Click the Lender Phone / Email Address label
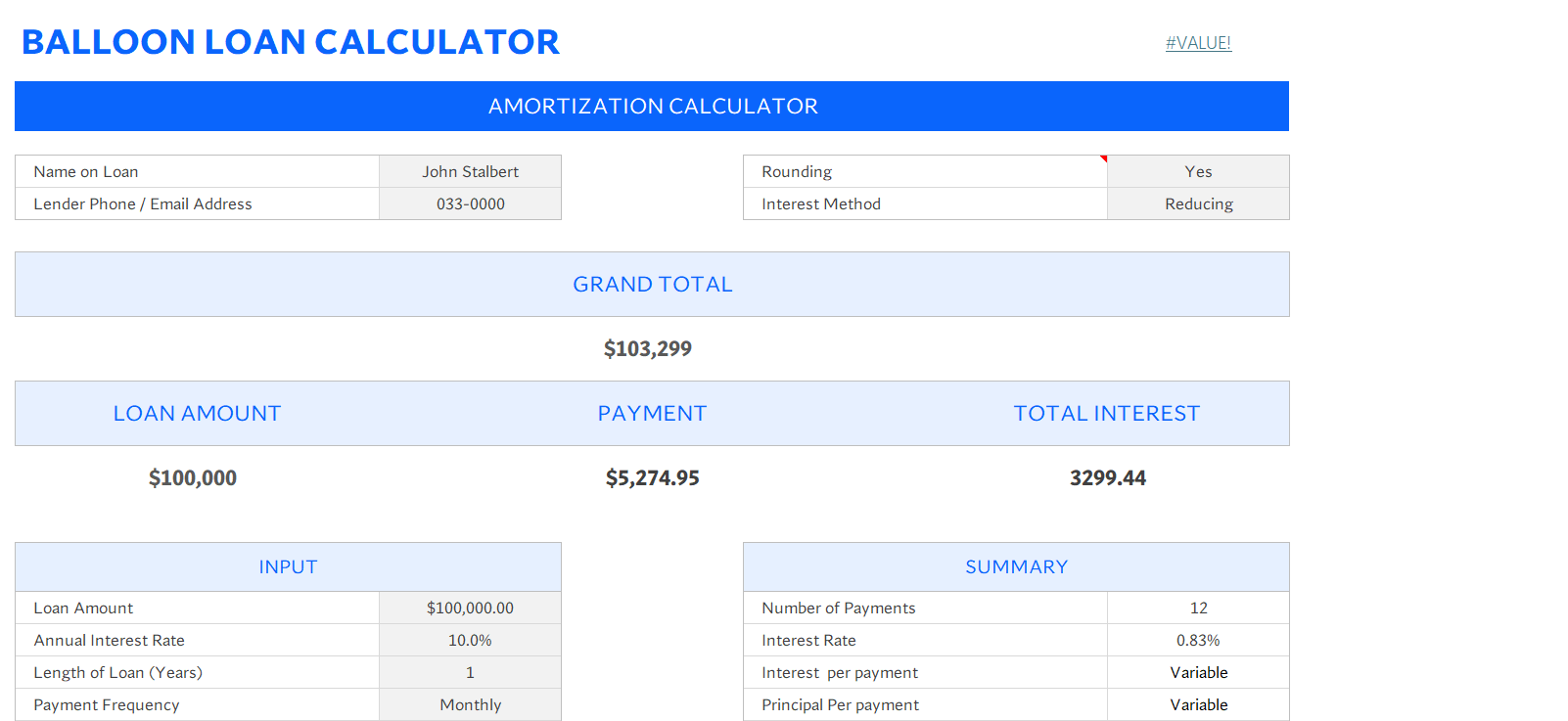 [x=143, y=203]
